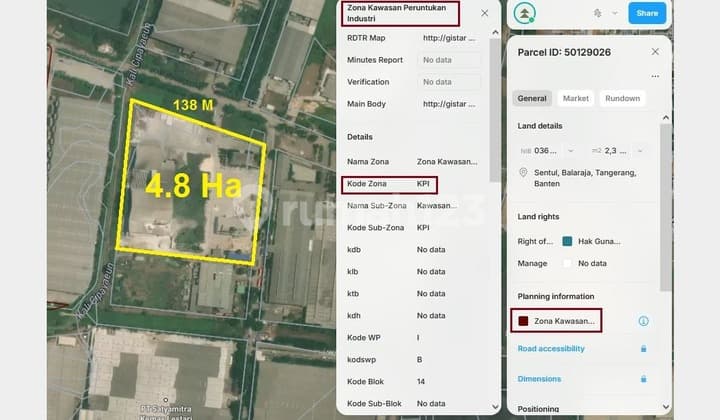Open Zona Kawasan planning info icon

point(643,321)
